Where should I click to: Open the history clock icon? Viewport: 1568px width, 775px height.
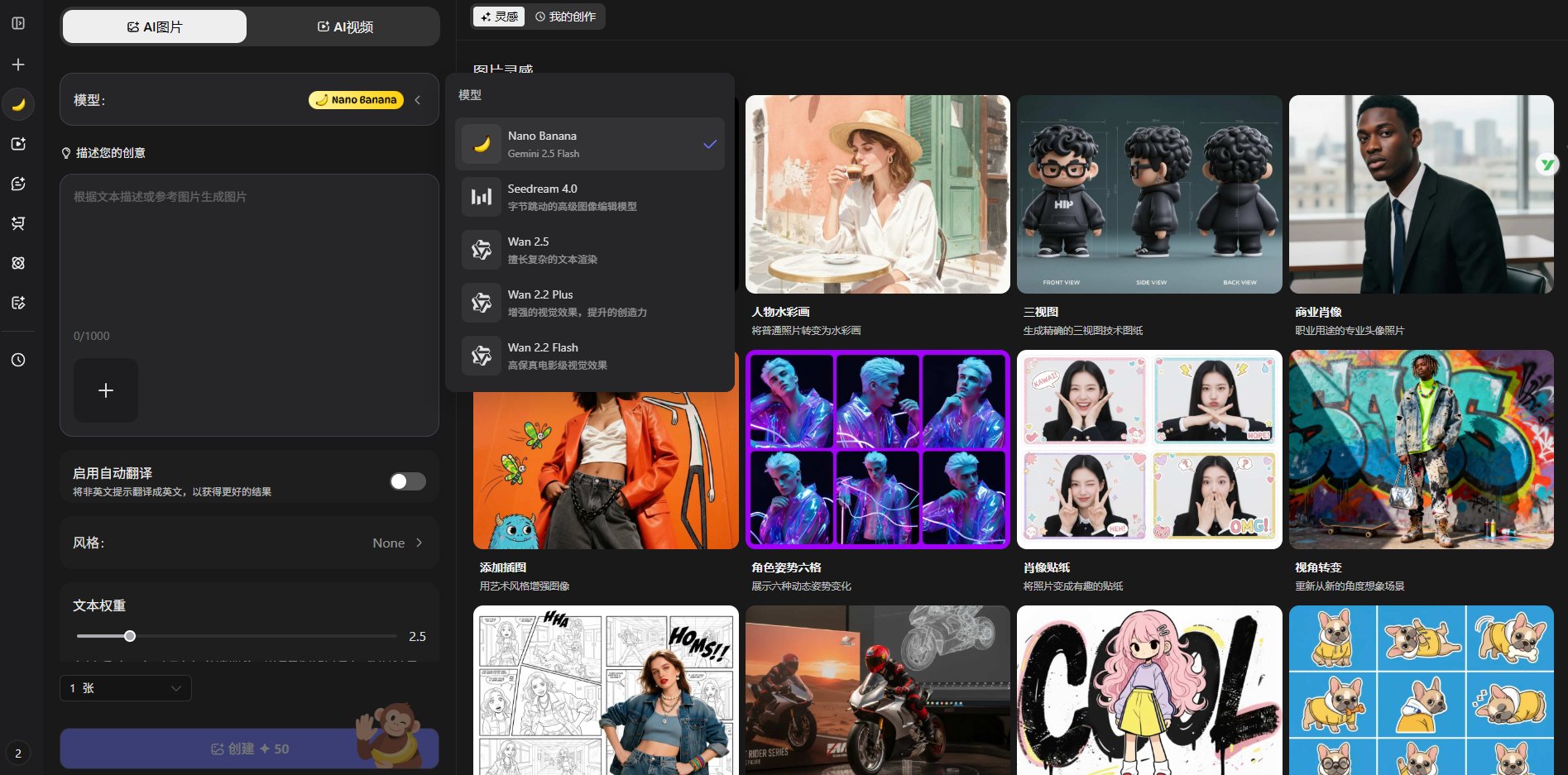pyautogui.click(x=18, y=360)
